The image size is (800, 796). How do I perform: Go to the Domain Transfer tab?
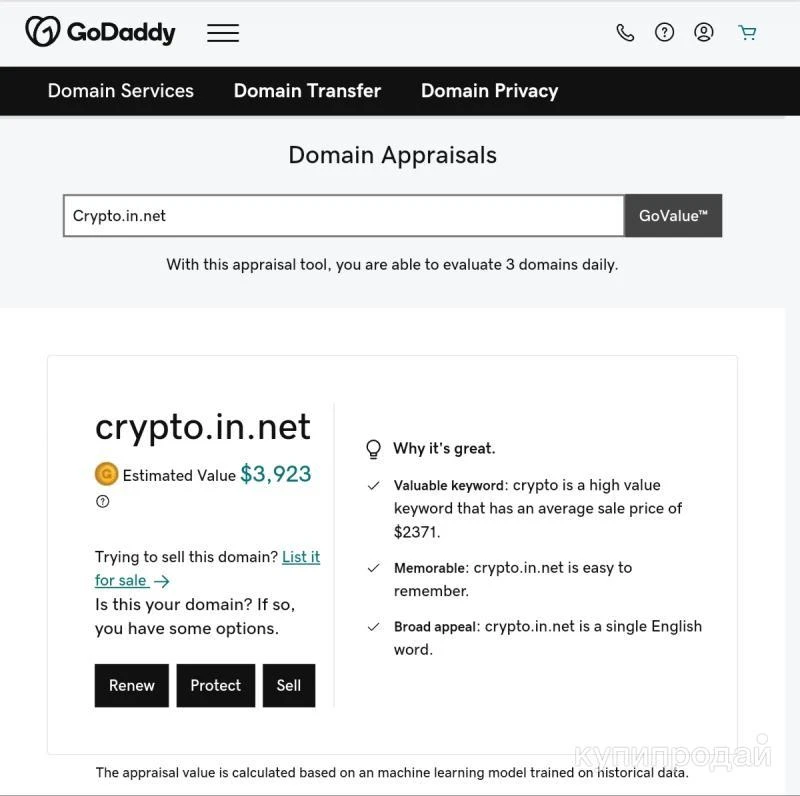point(307,91)
